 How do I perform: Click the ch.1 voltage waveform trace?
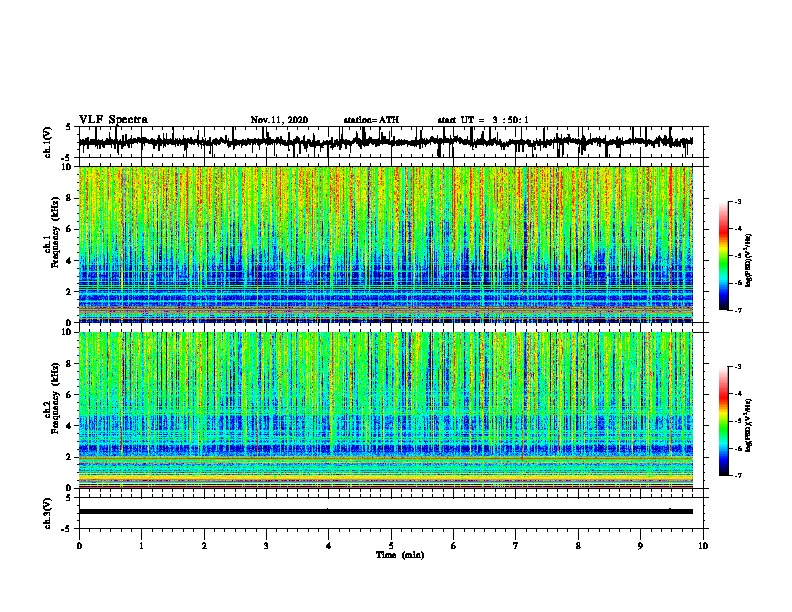click(x=385, y=142)
